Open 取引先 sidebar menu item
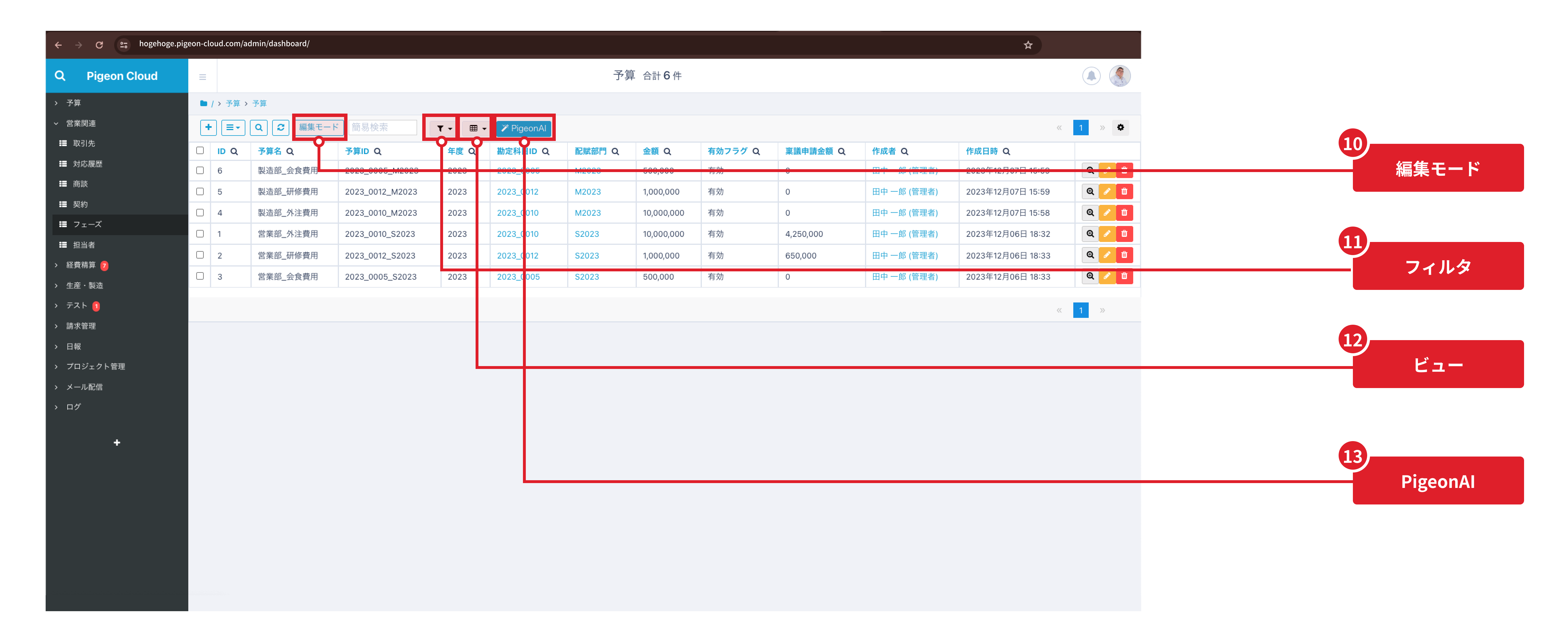The image size is (1568, 642). click(84, 144)
